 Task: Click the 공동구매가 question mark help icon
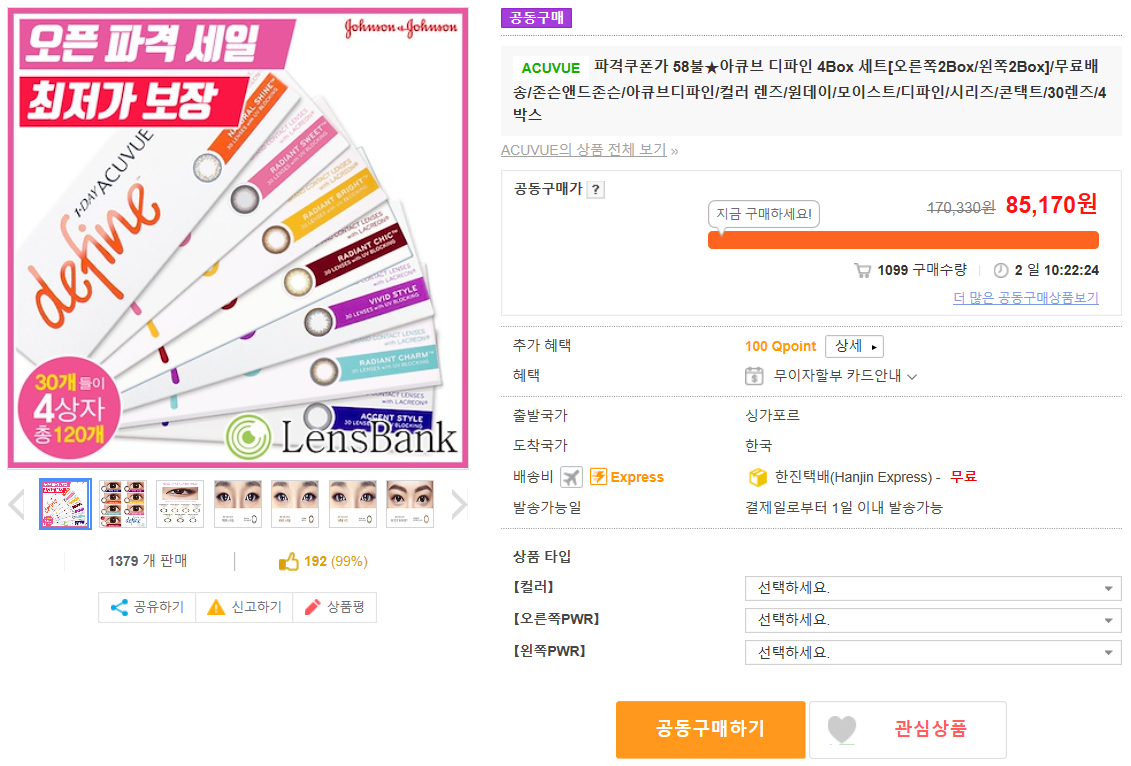595,190
